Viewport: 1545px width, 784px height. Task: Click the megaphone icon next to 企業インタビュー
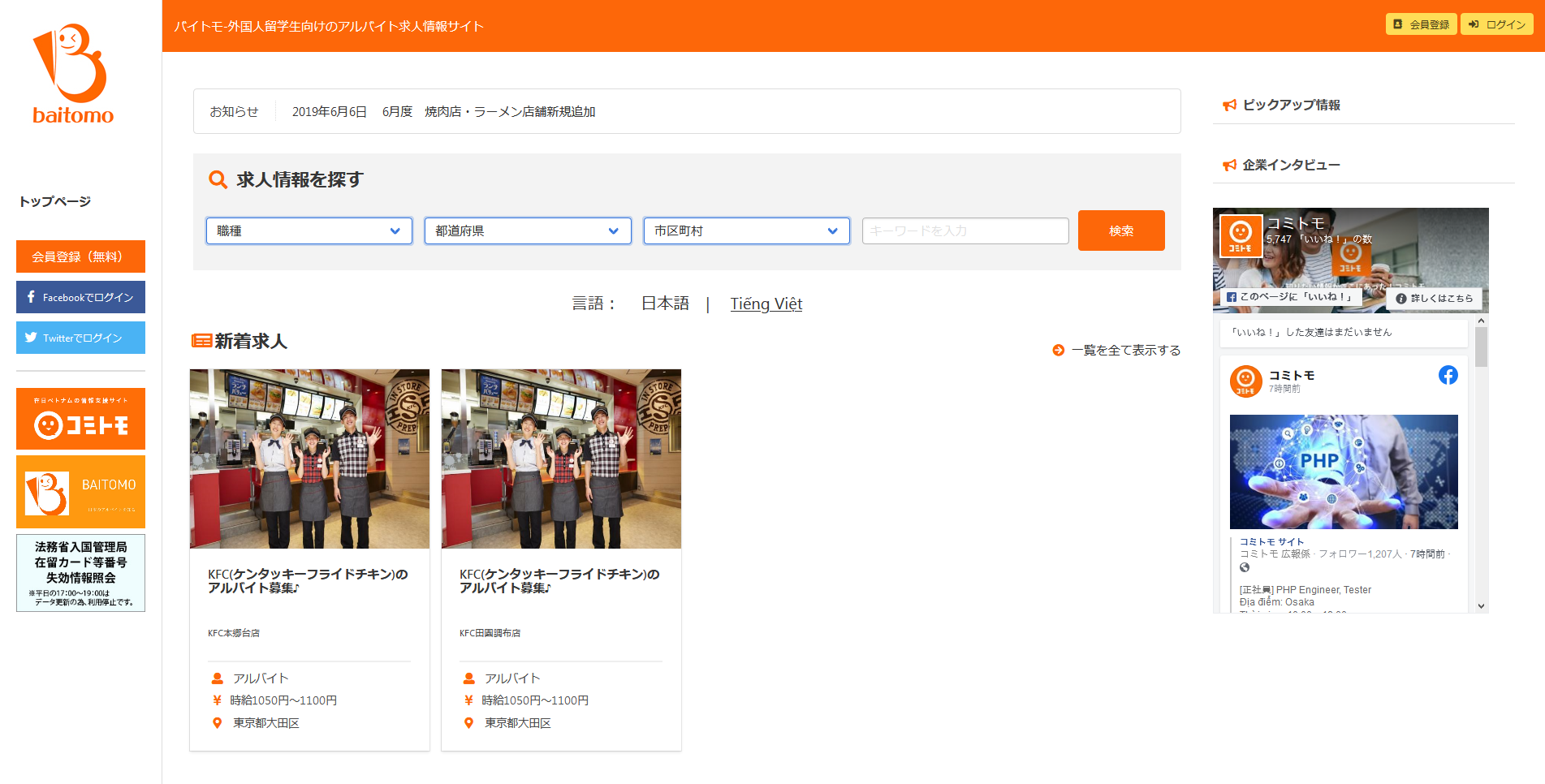(x=1230, y=165)
